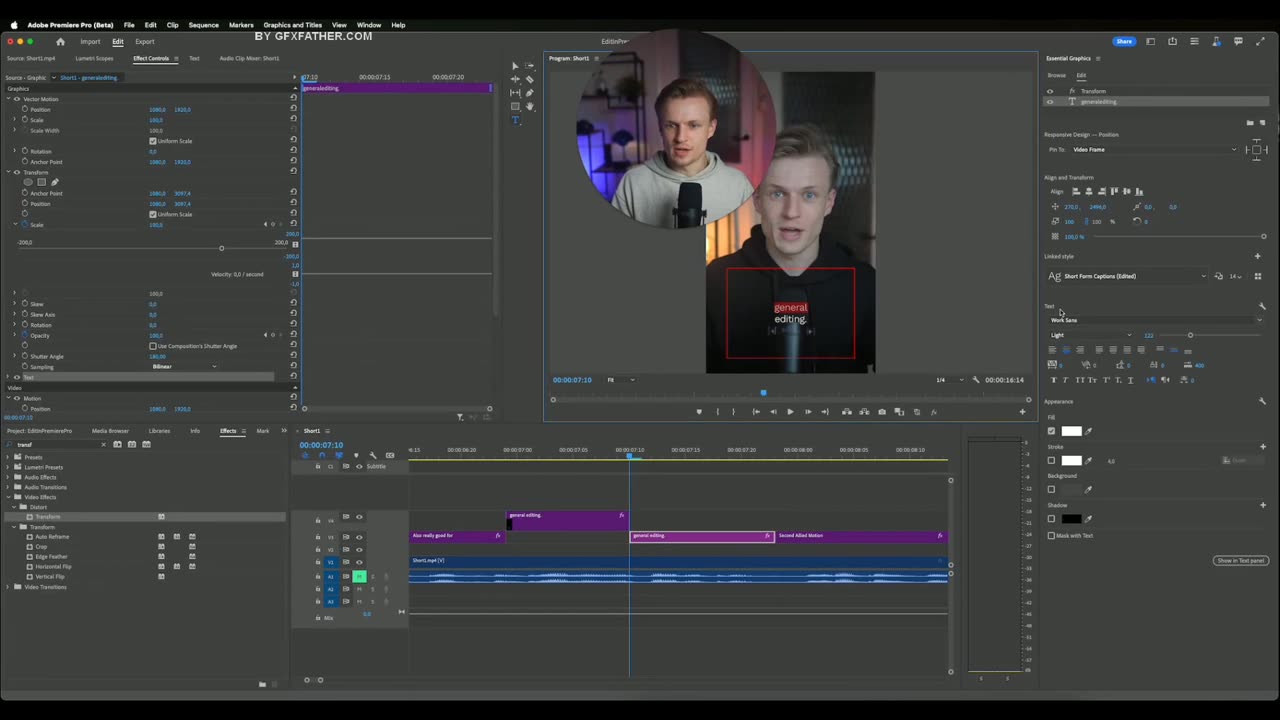The image size is (1280, 720).
Task: Open the button editor plus icon
Action: (1022, 412)
